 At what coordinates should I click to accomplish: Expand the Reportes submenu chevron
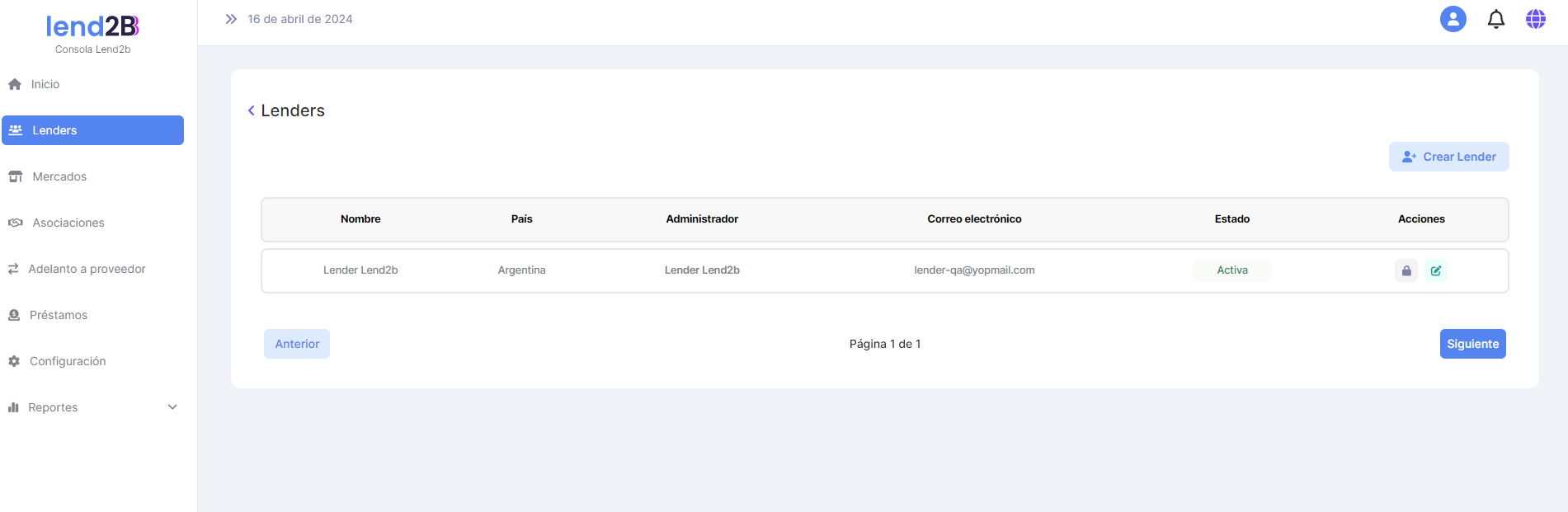tap(172, 407)
